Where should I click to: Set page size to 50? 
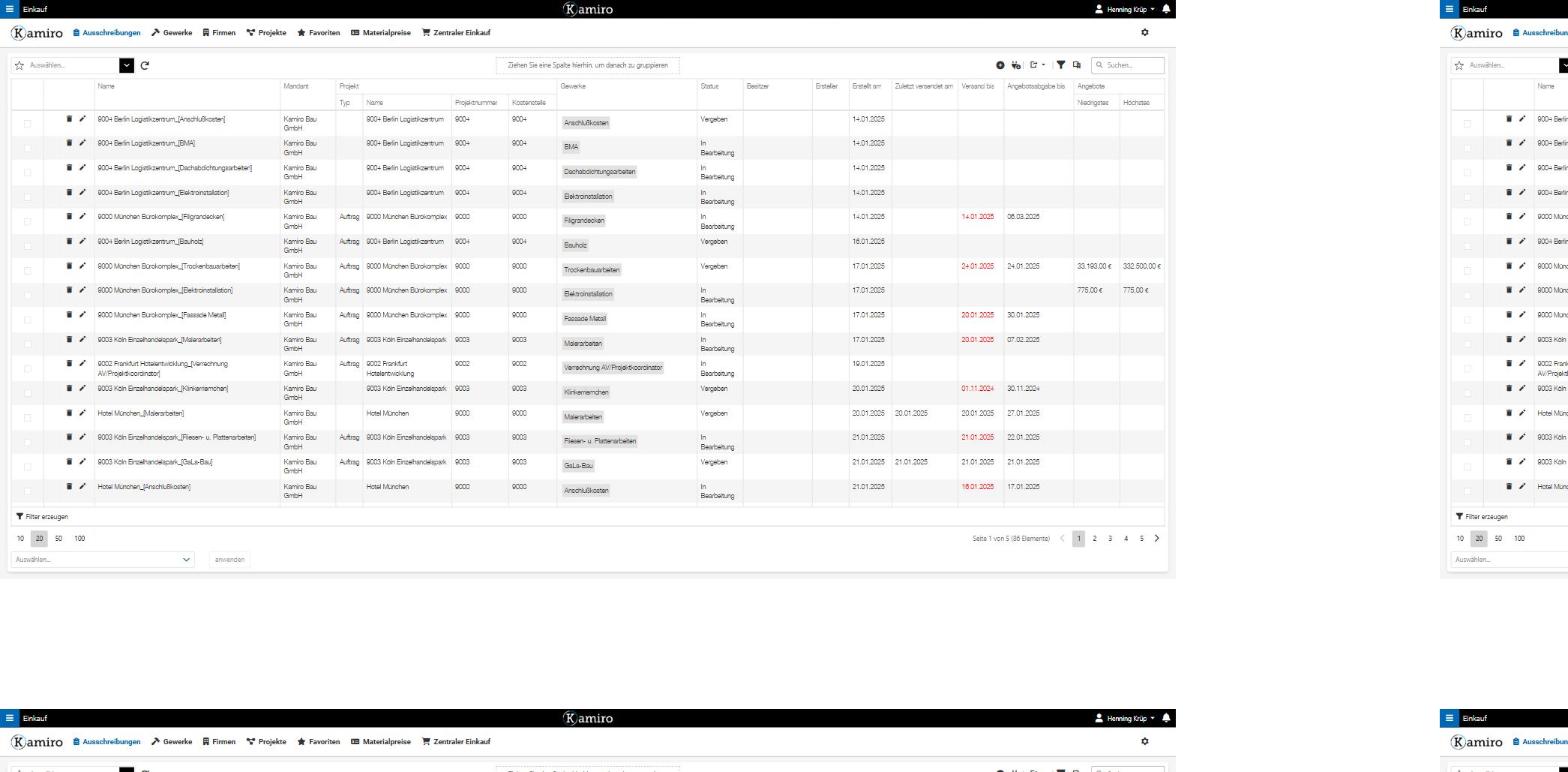tap(58, 539)
